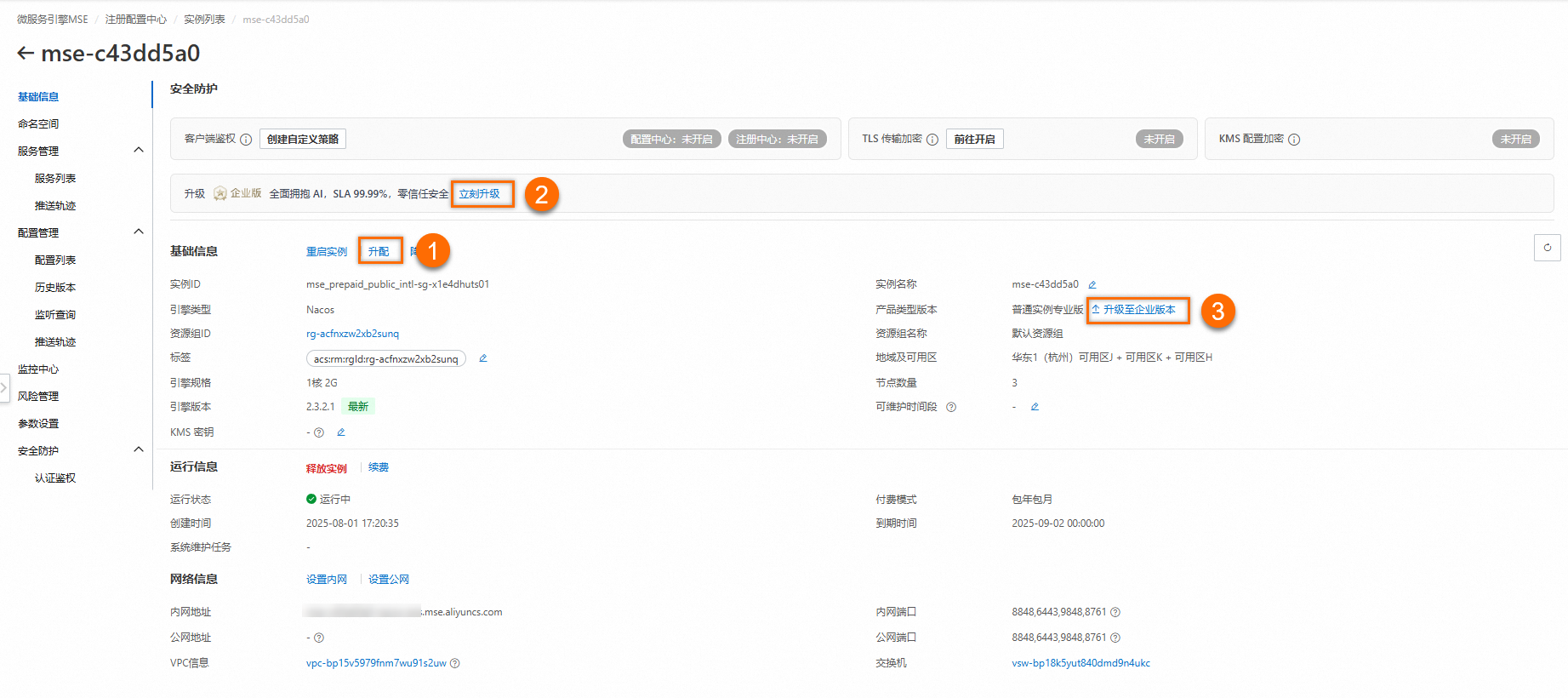Click the 未开启 pill in KMS 配置加密 card
1568x698 pixels.
(x=1516, y=139)
